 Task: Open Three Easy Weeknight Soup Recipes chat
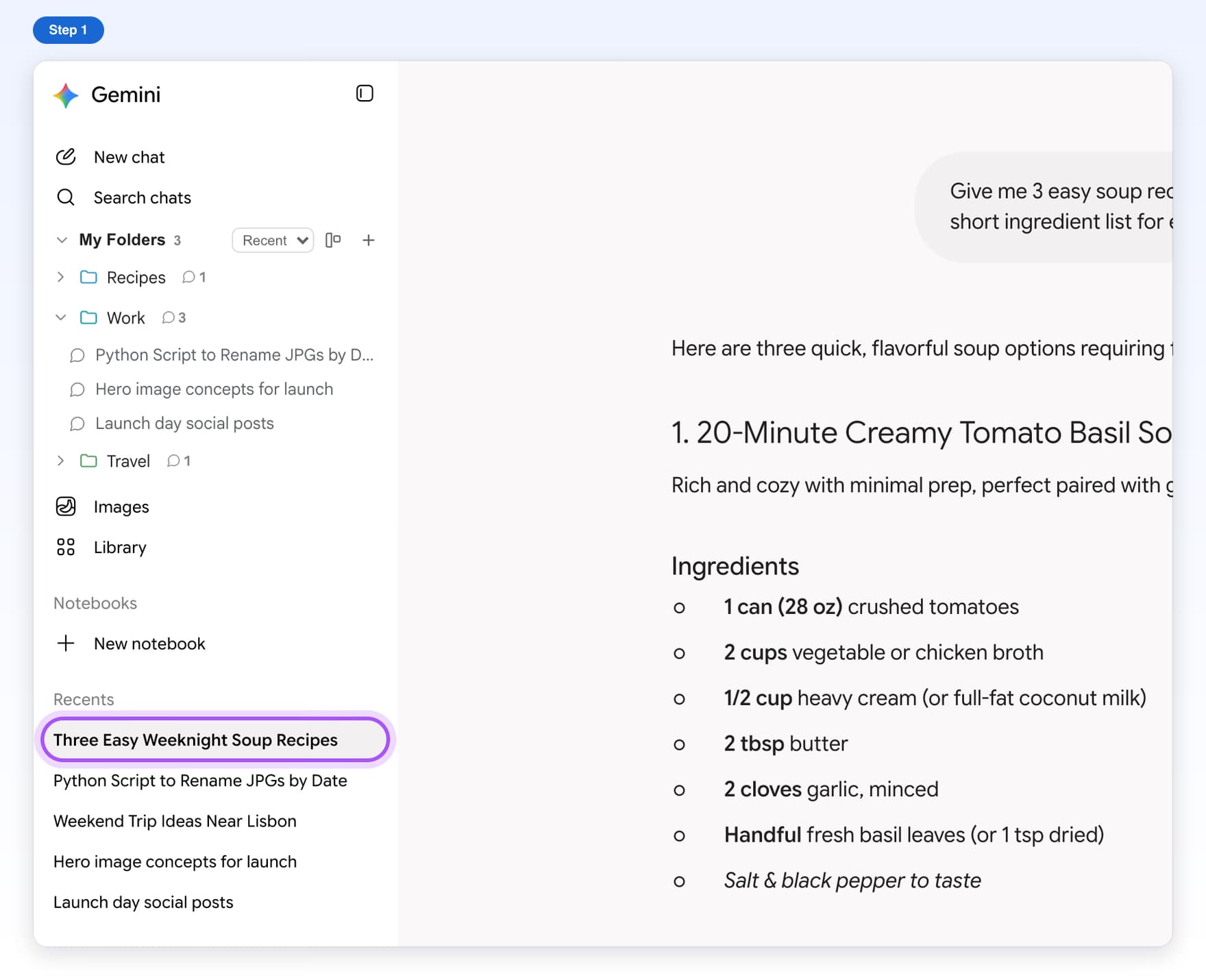click(215, 739)
